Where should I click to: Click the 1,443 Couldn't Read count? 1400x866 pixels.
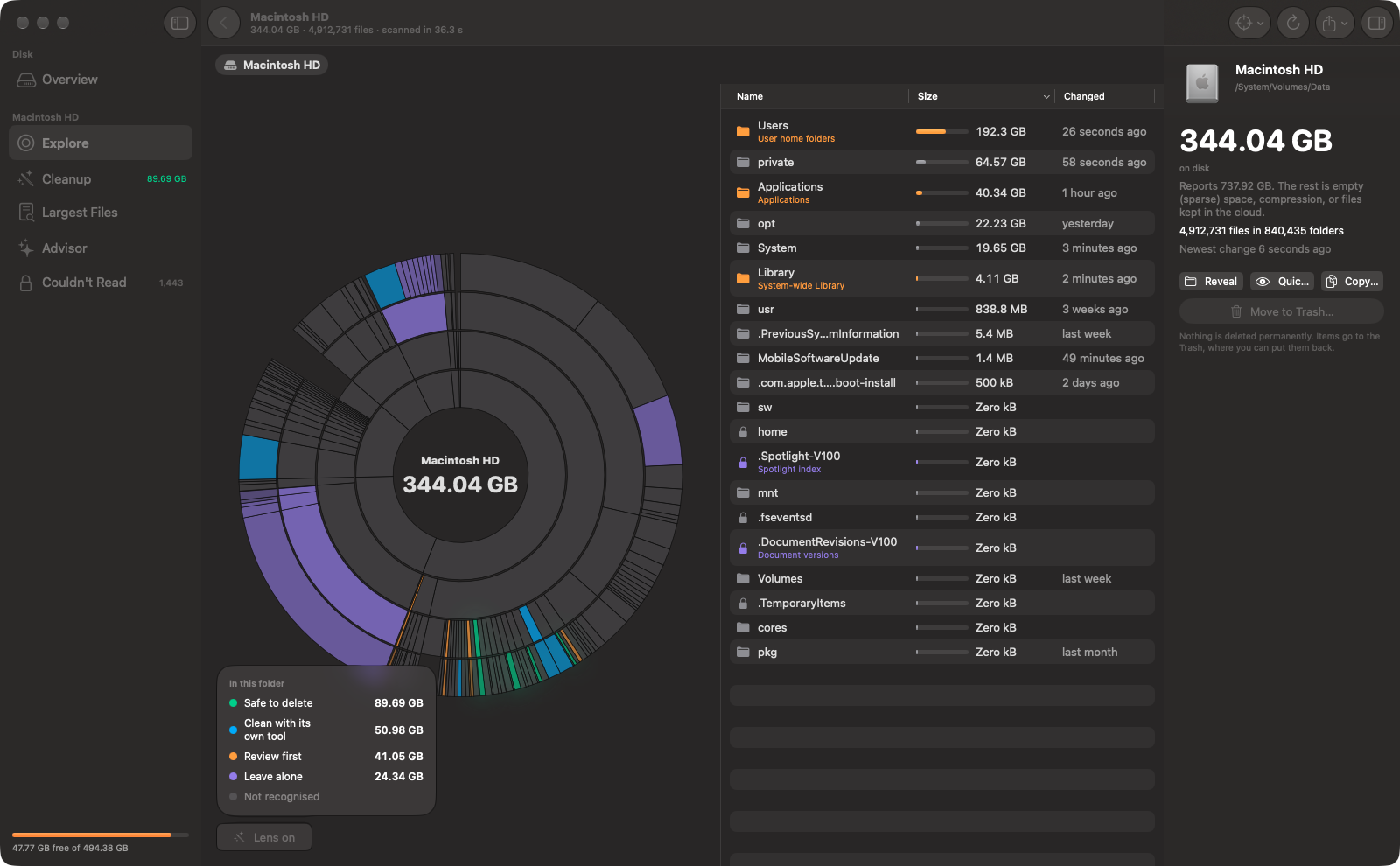[171, 283]
